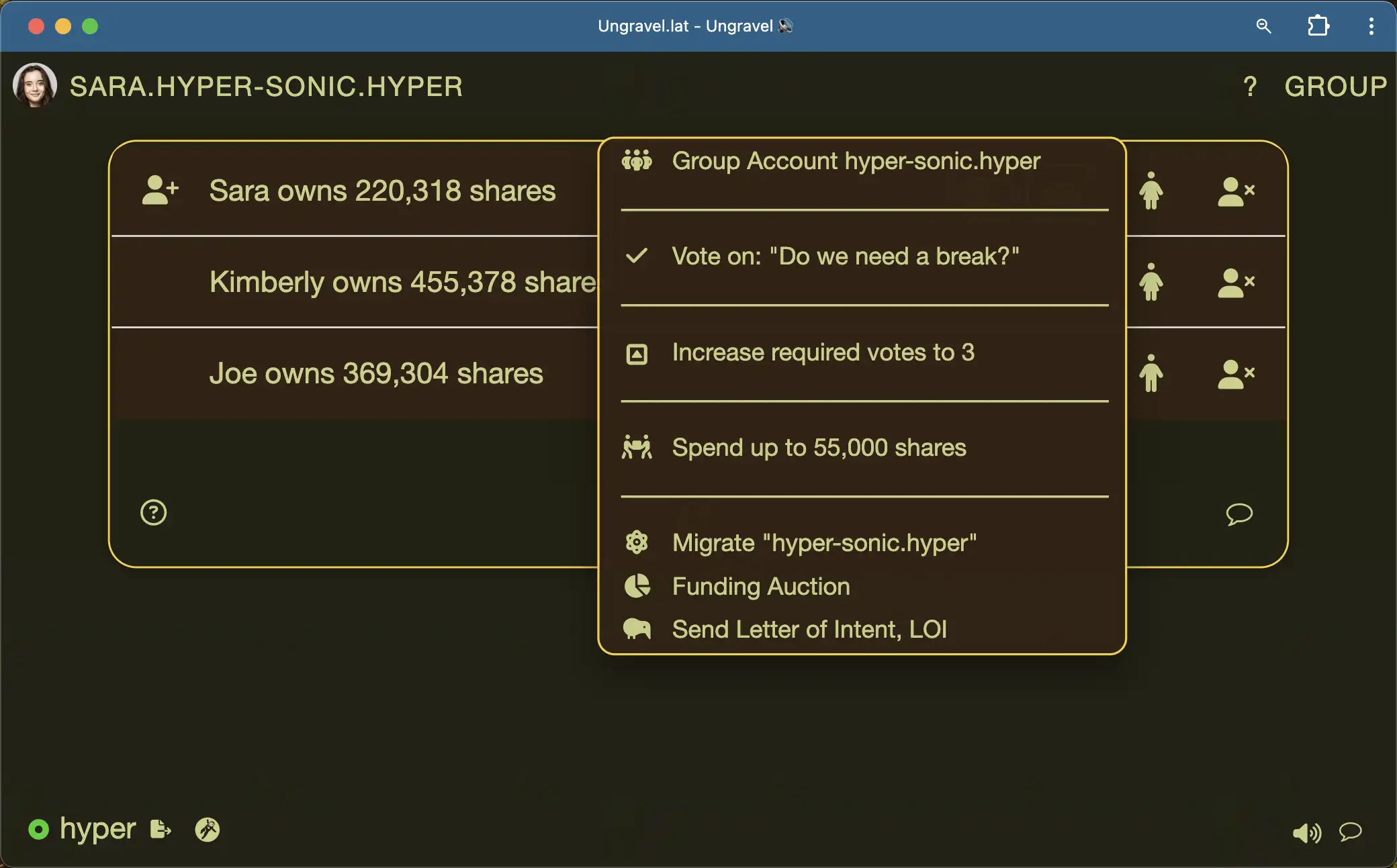Viewport: 1397px width, 868px height.
Task: Open the browser extensions puzzle icon
Action: point(1318,26)
